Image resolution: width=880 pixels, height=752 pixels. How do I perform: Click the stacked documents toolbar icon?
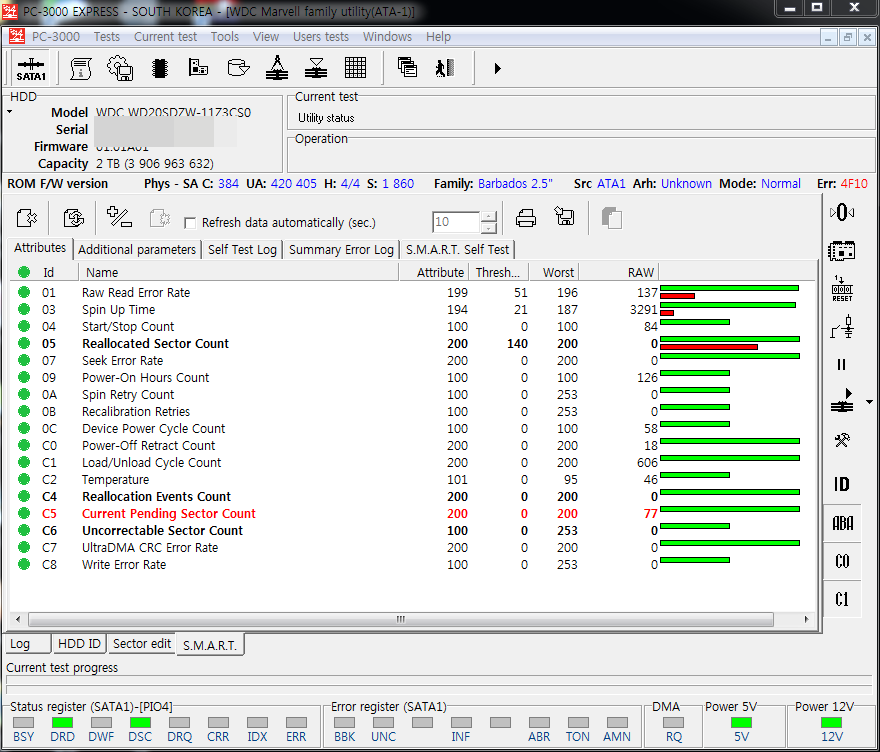pos(407,68)
